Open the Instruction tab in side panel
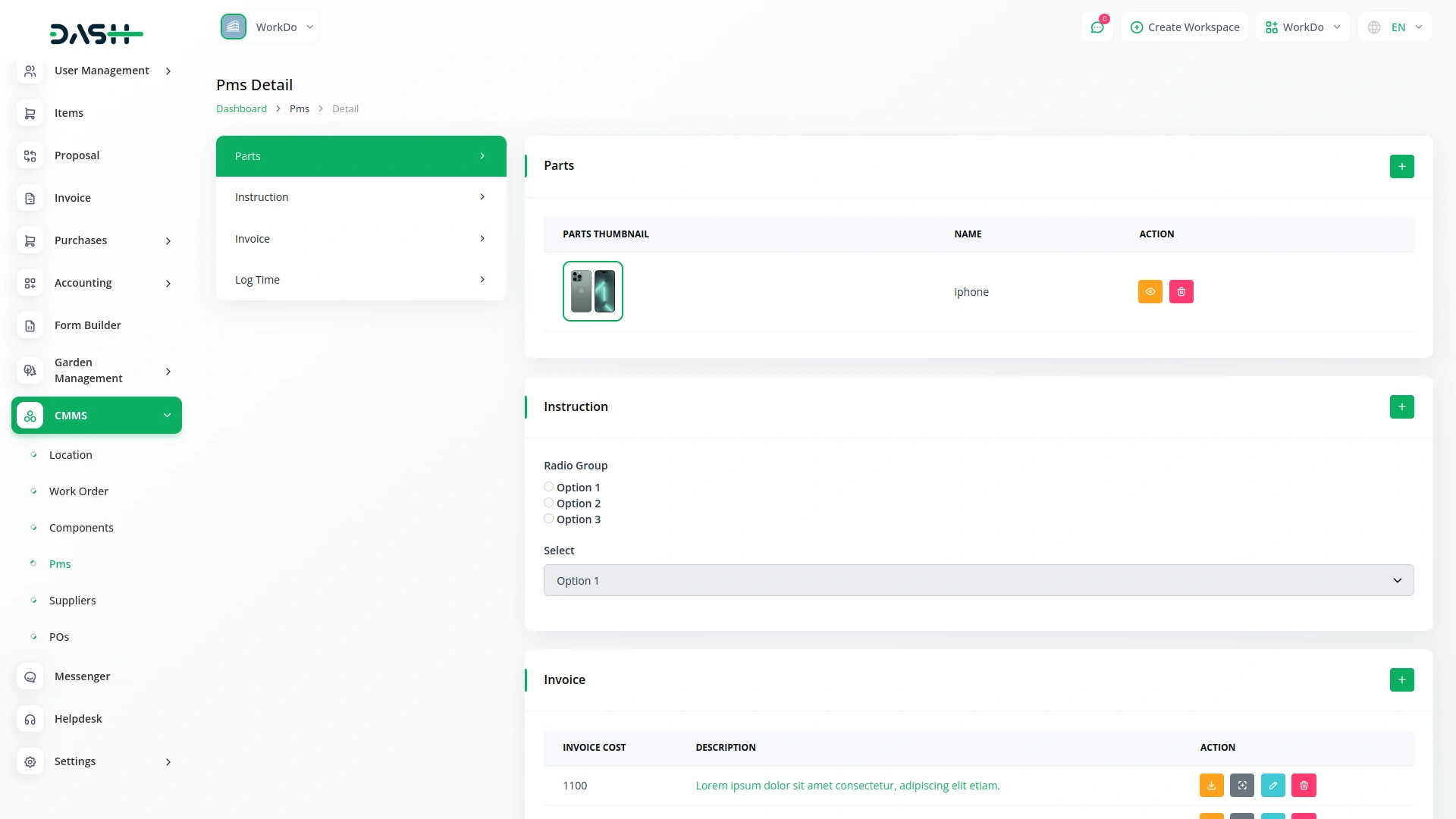1456x819 pixels. [360, 197]
